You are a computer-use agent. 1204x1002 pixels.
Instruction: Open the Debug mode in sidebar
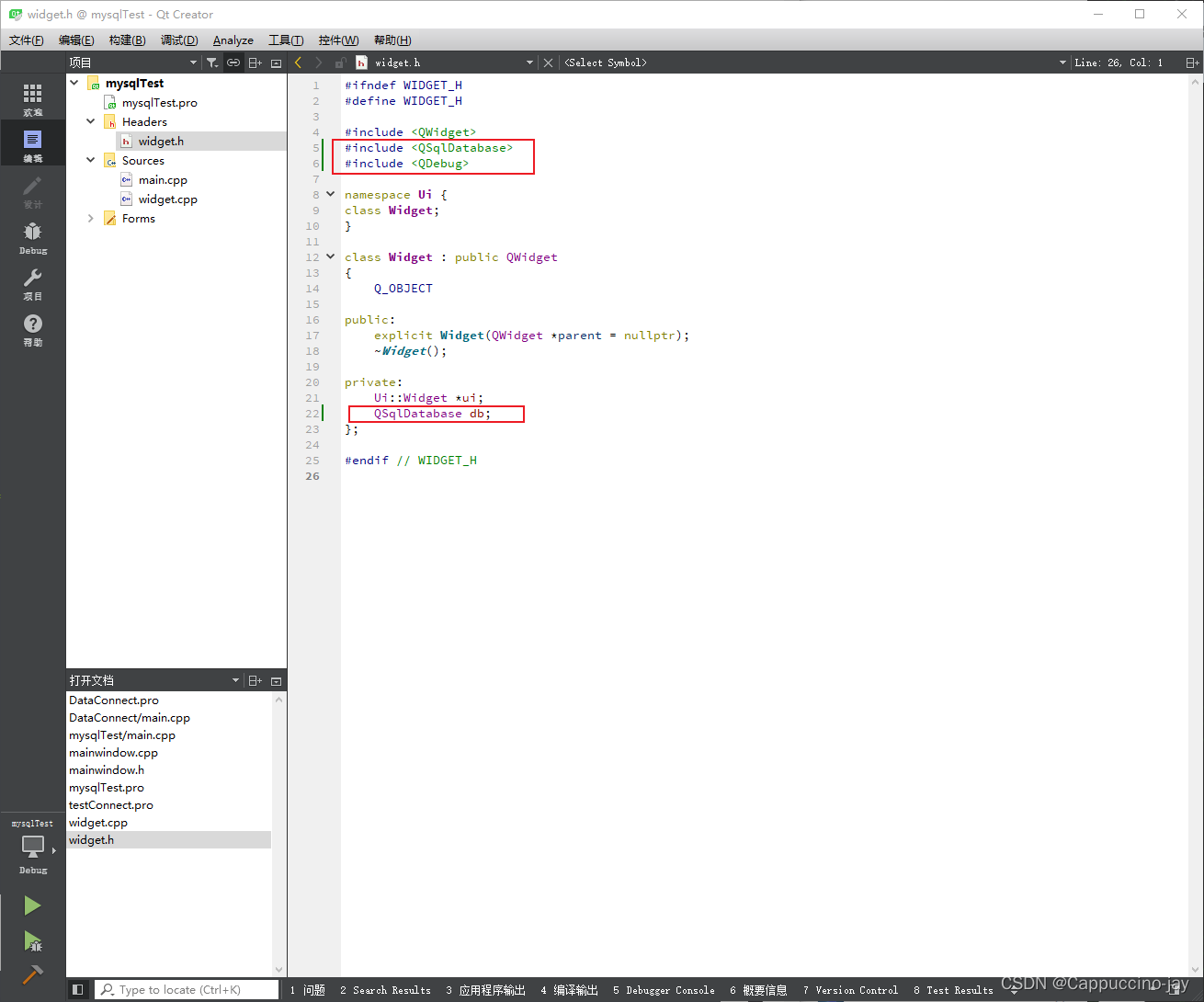32,236
